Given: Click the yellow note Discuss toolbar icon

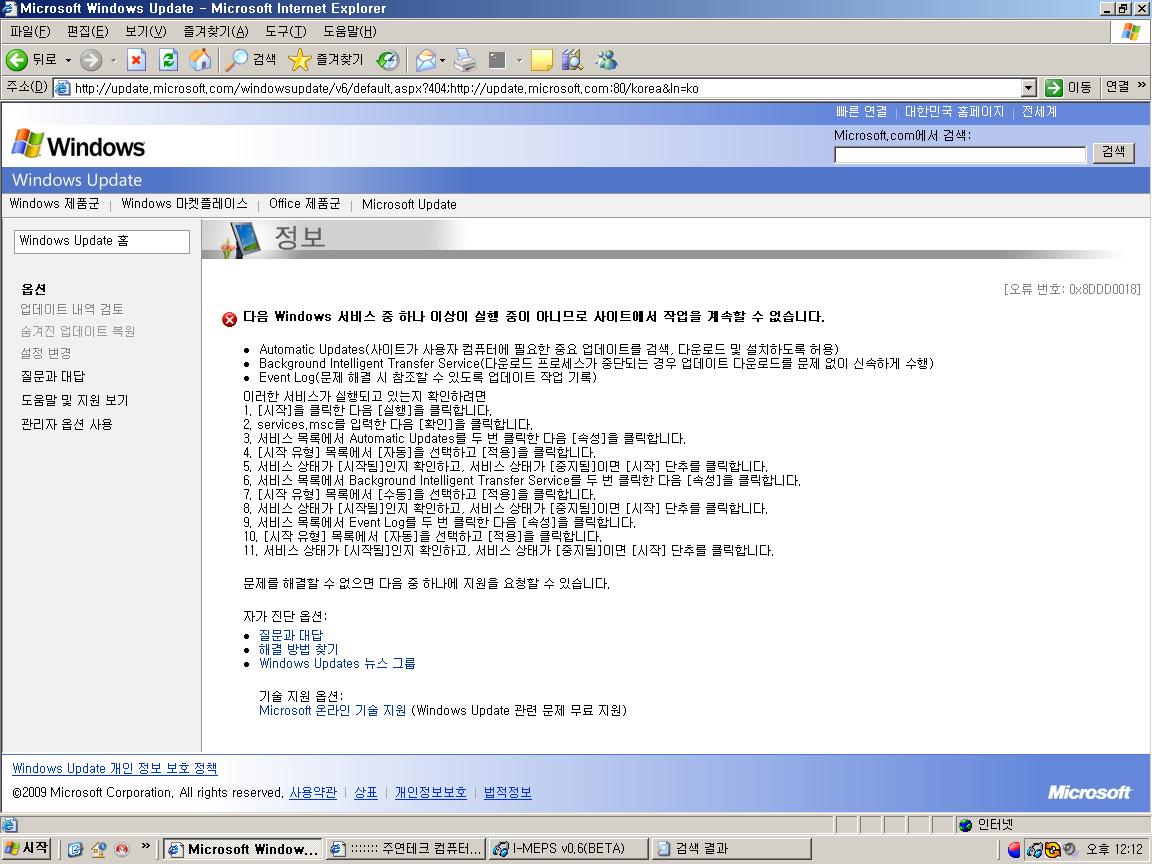Looking at the screenshot, I should 541,60.
